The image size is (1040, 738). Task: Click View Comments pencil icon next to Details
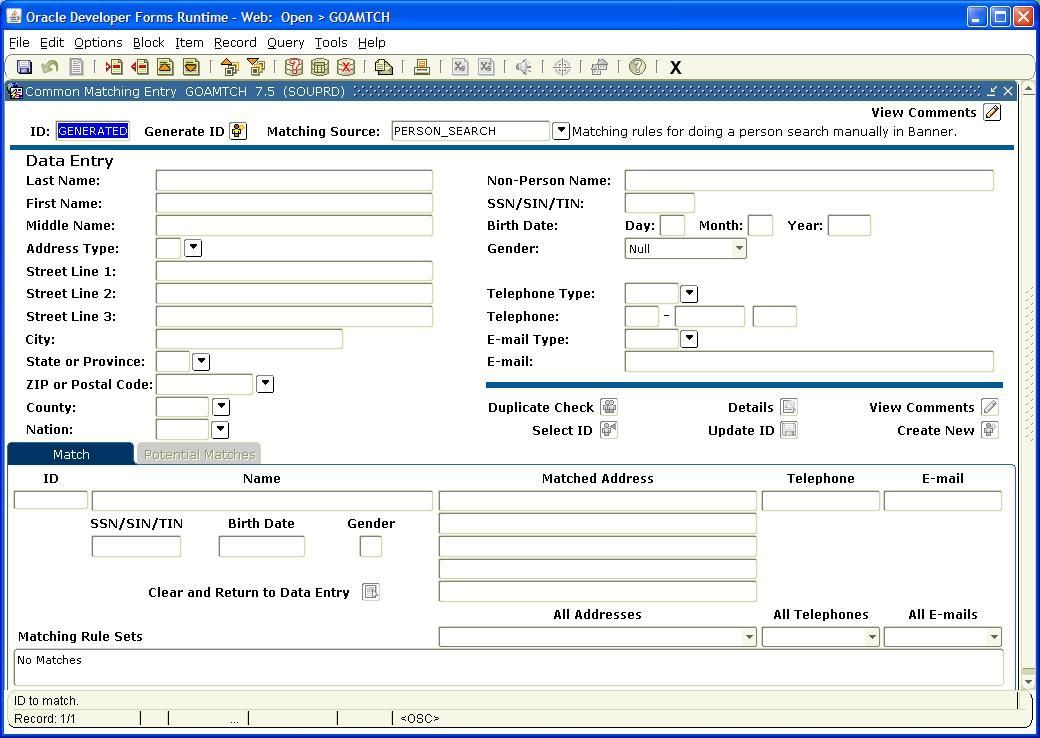[x=990, y=407]
